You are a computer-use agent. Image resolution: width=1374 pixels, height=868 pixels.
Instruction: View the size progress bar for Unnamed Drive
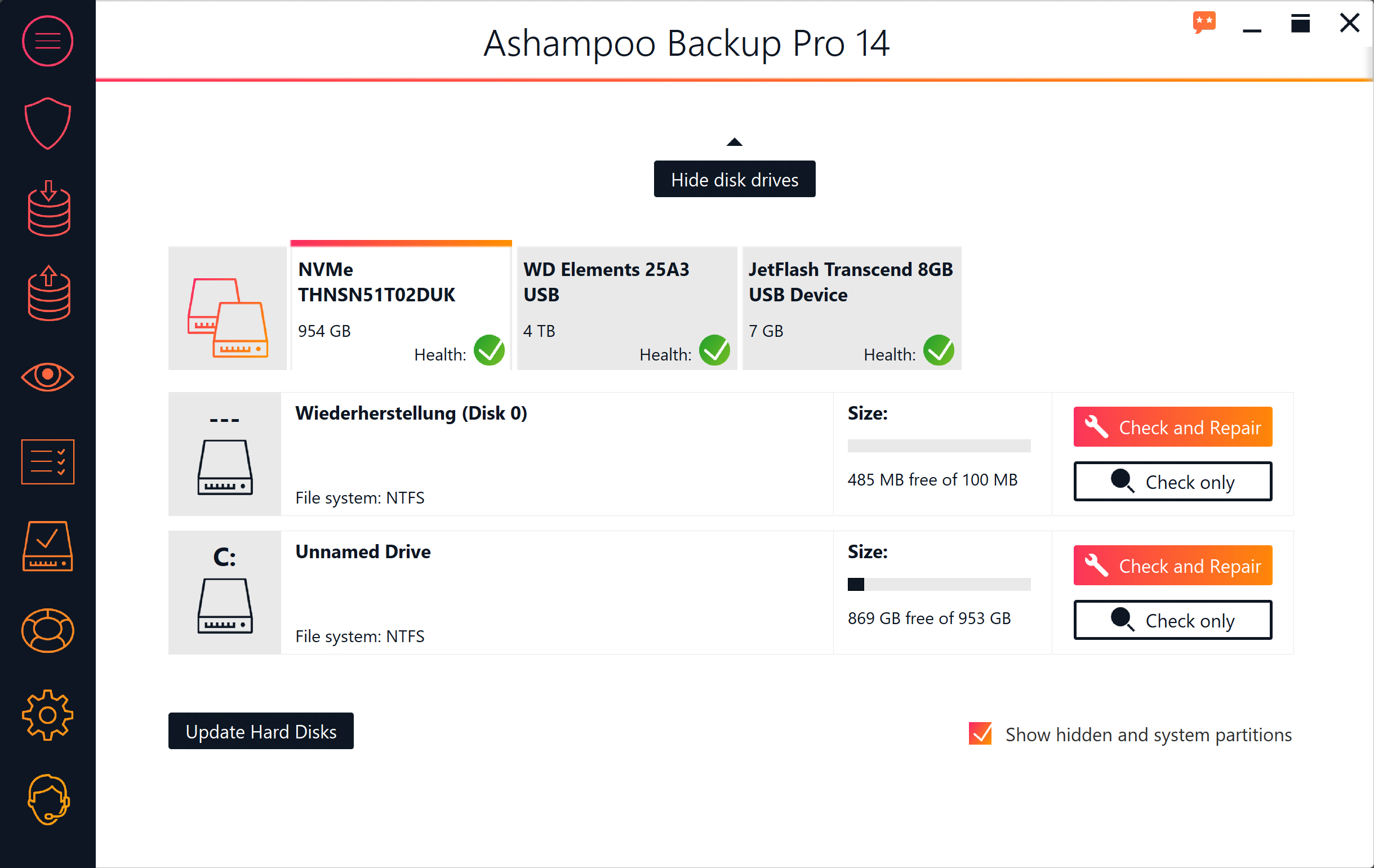(939, 584)
